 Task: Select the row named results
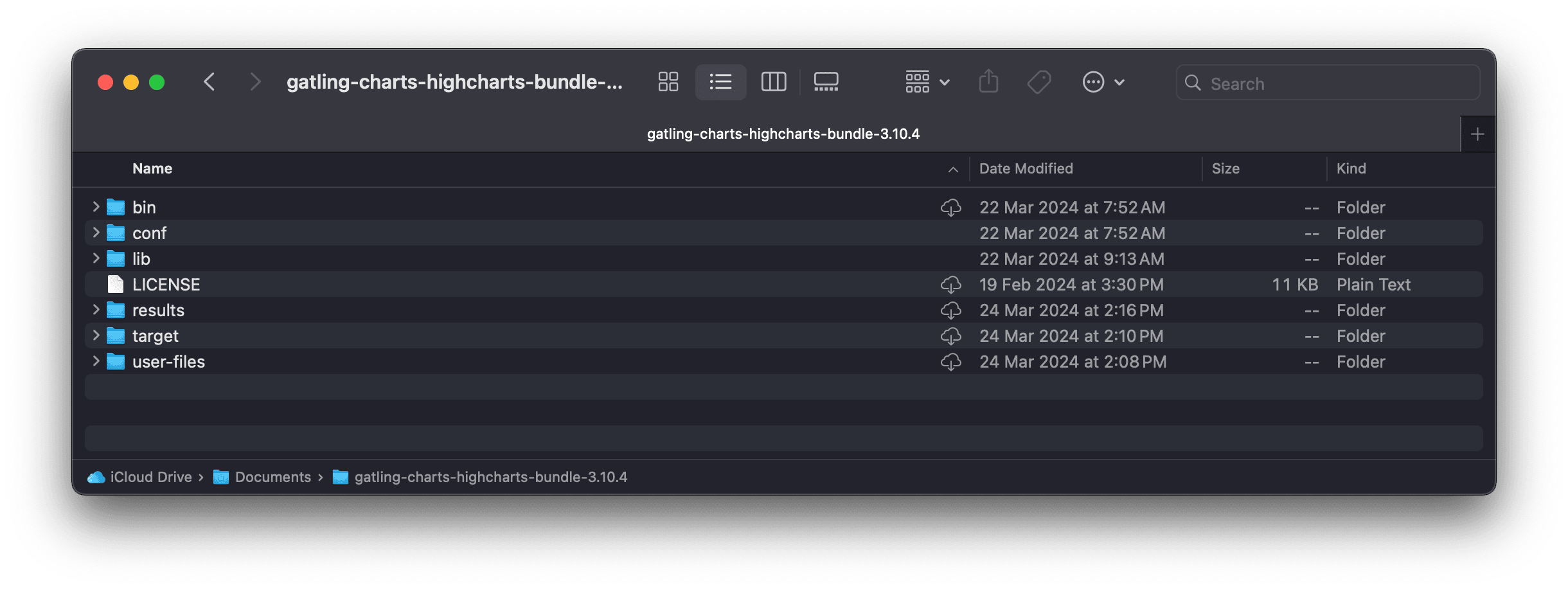[x=783, y=310]
